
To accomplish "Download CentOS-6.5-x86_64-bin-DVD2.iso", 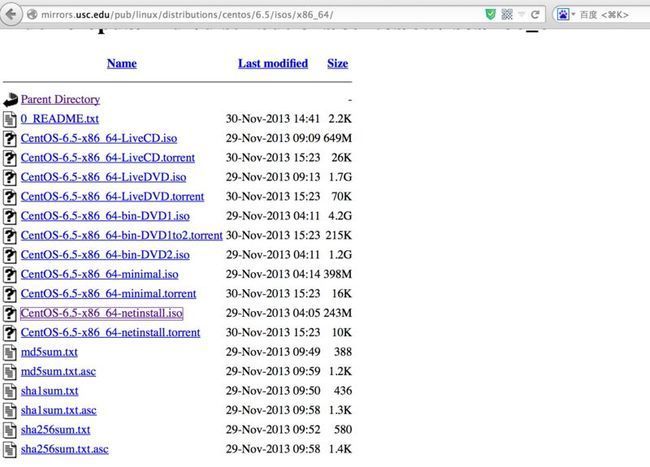I will point(105,255).
